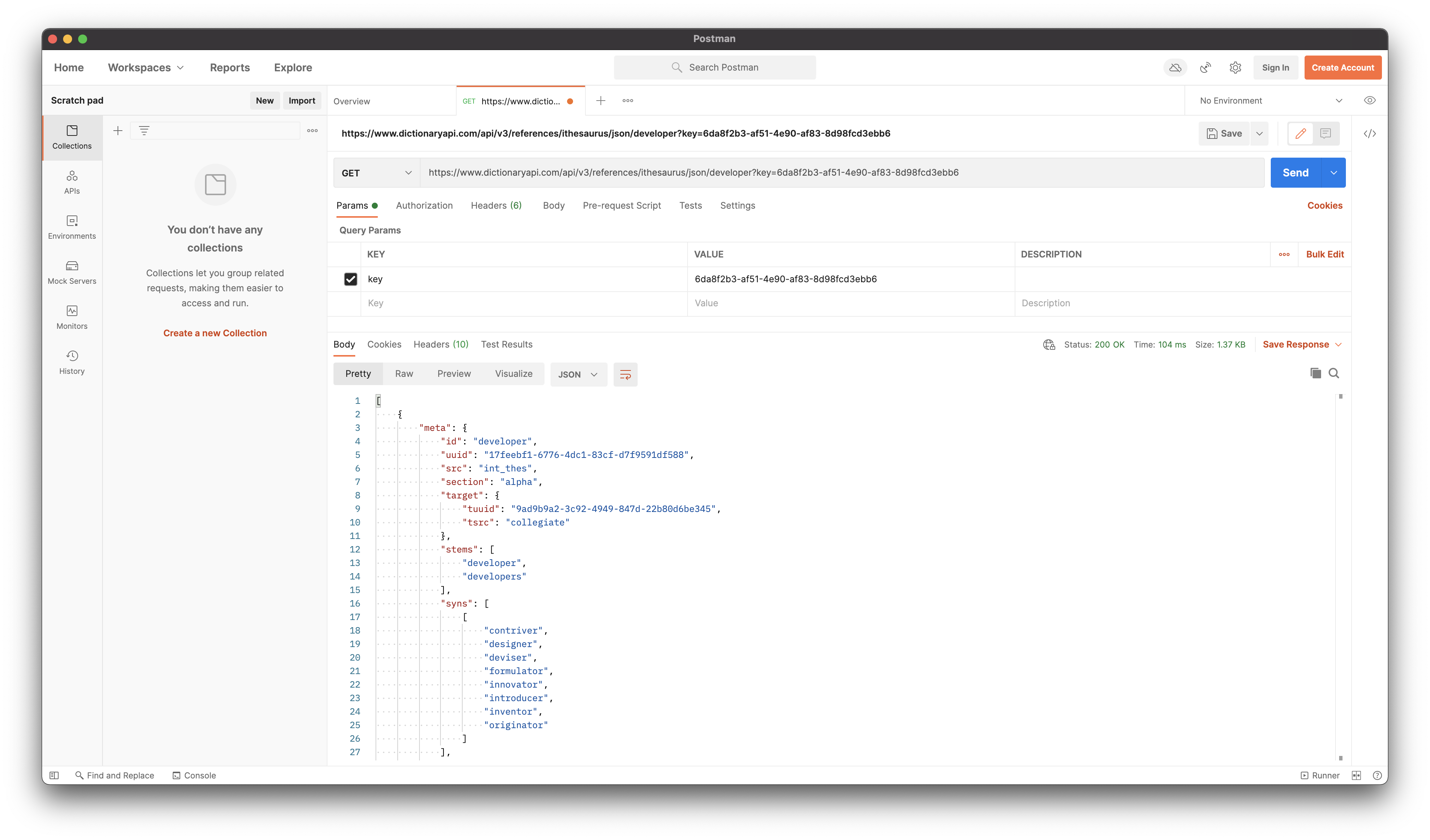Open two-pane view icon in status bar
Image resolution: width=1430 pixels, height=840 pixels.
tap(1356, 775)
